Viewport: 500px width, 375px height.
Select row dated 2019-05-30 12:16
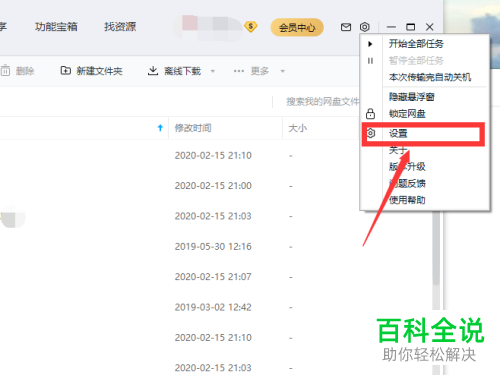[x=213, y=247]
